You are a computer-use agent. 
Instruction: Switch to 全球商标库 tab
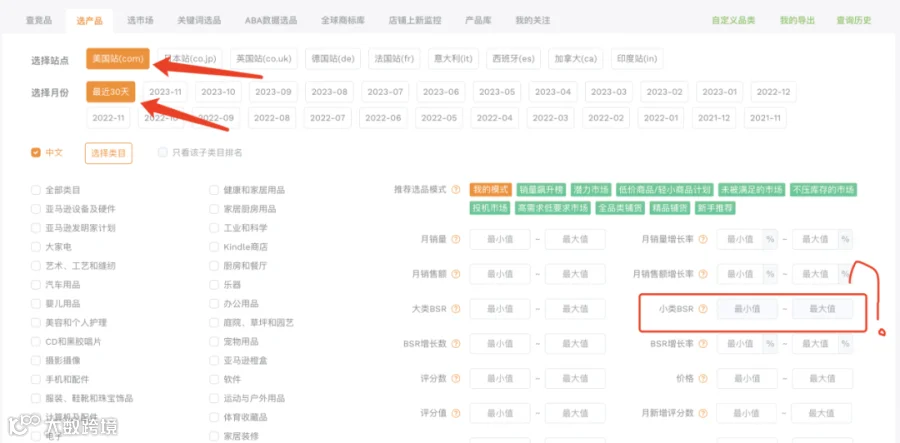click(343, 21)
